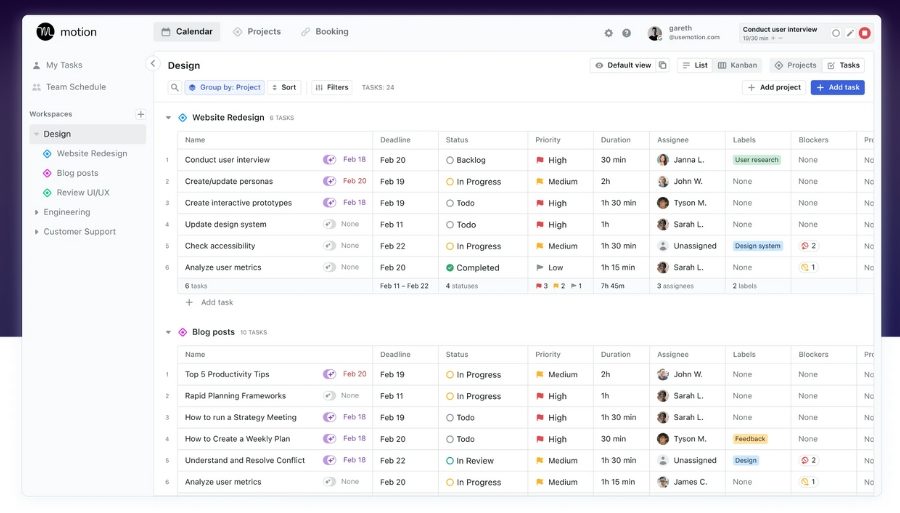Toggle Todo status of How to run a Strategy Meeting
900x513 pixels.
(x=450, y=418)
